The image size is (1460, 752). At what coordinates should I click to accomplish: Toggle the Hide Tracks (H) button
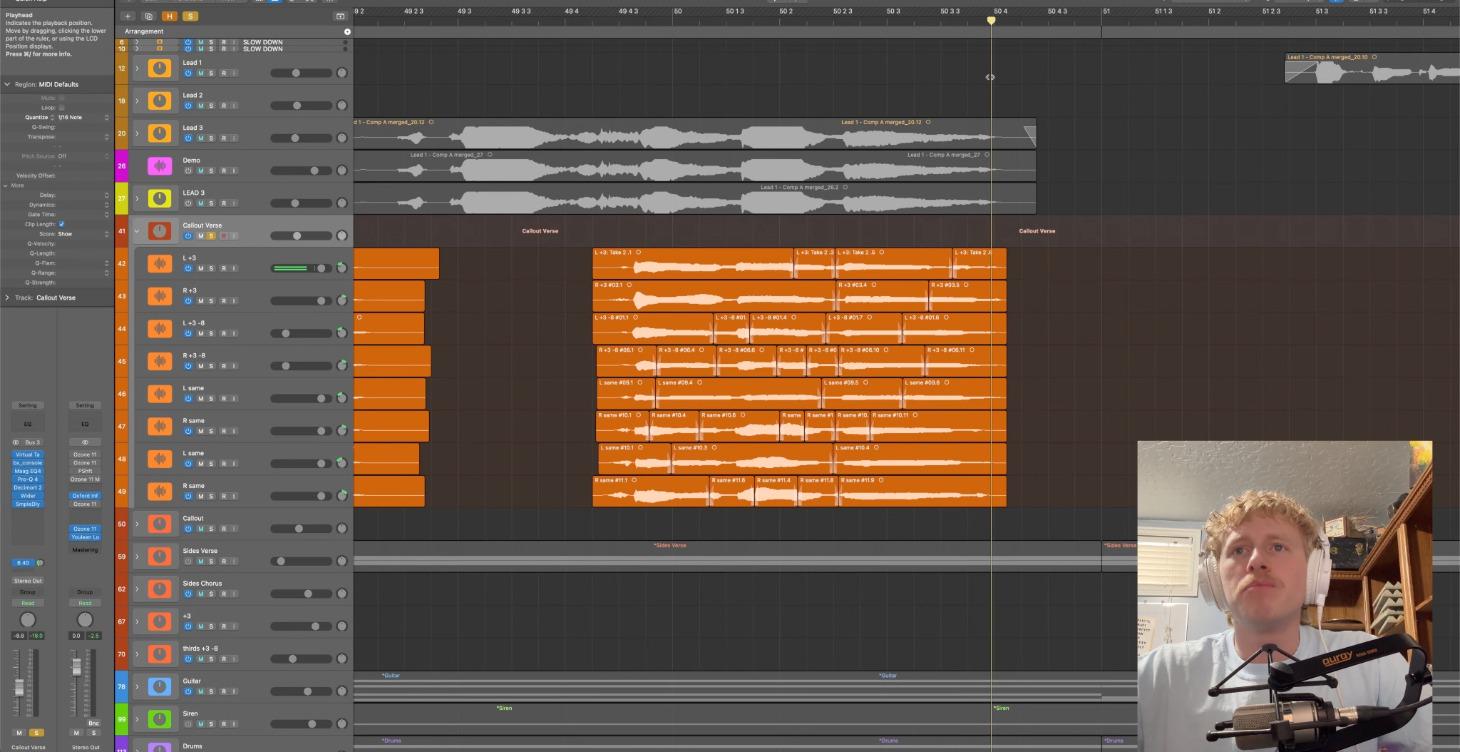tap(170, 17)
